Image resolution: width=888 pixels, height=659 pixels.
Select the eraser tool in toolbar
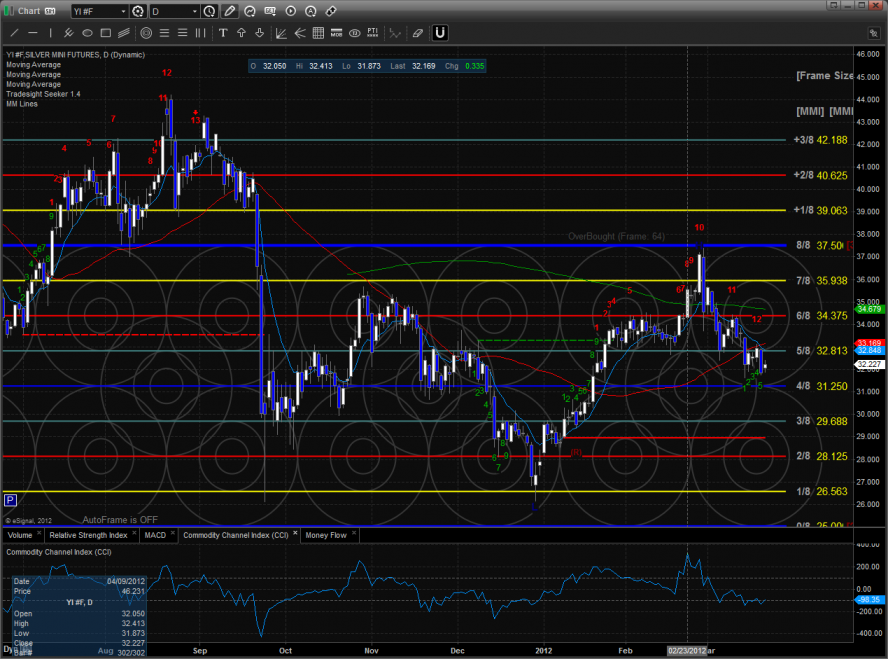tap(417, 32)
